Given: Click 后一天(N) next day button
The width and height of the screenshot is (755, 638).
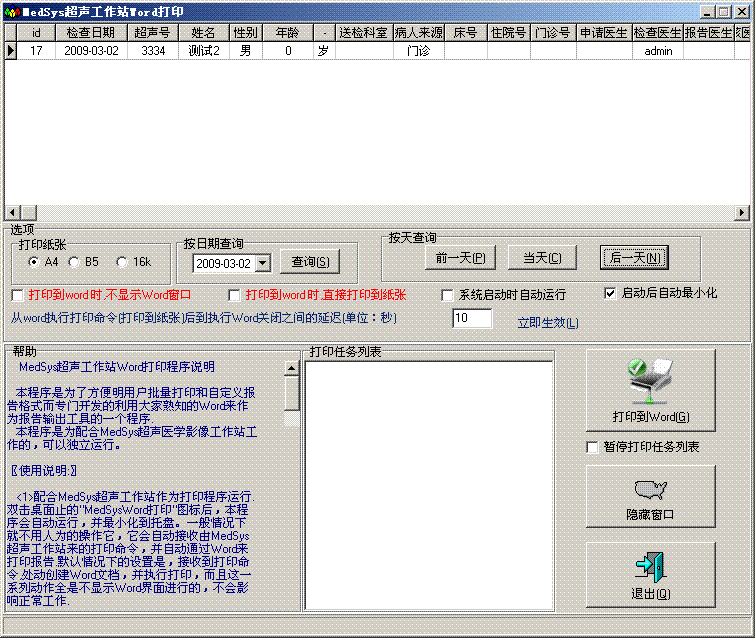Looking at the screenshot, I should point(635,258).
